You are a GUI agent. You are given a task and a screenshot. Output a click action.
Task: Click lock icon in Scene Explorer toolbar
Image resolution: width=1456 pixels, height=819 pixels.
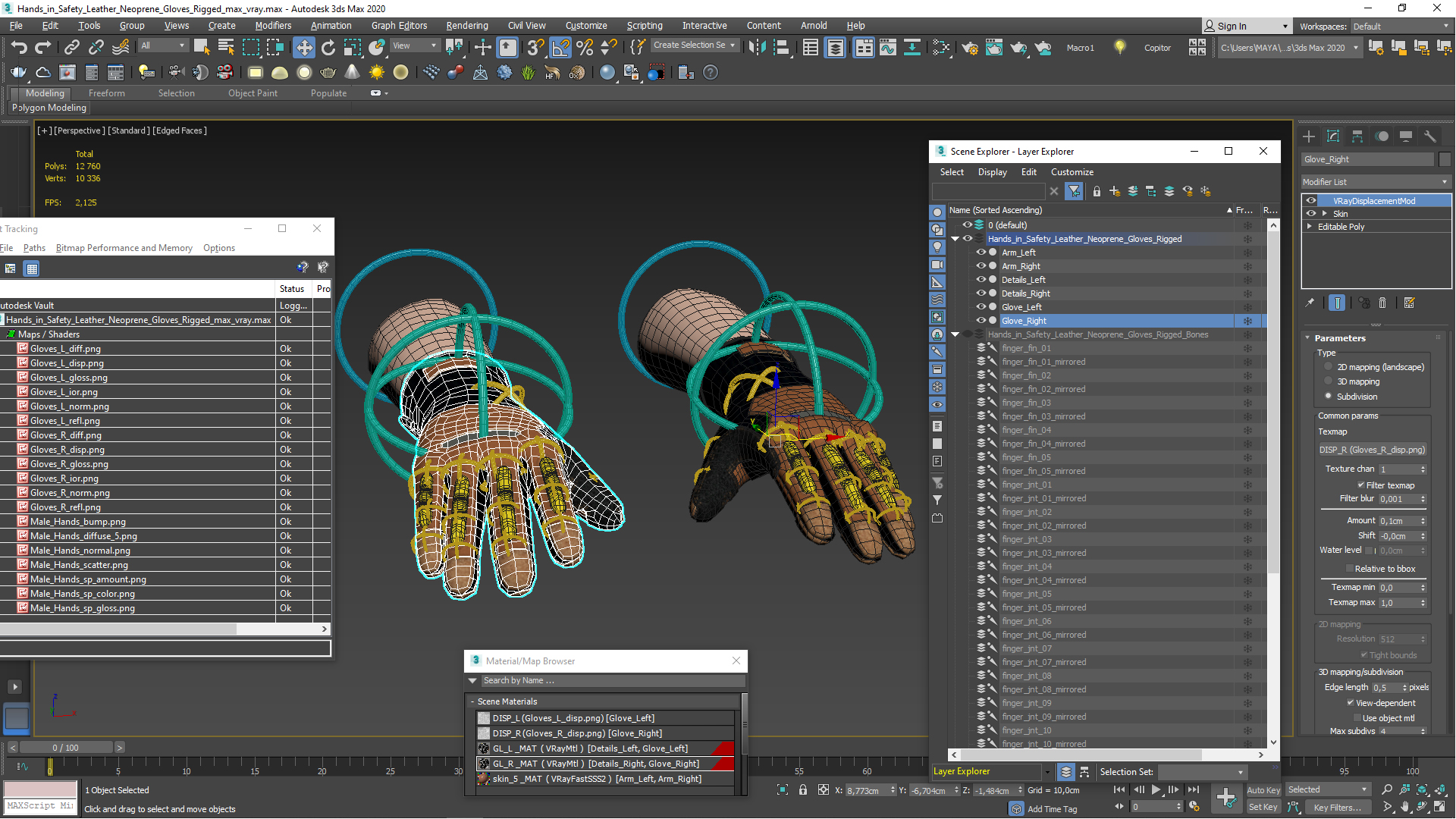click(x=1097, y=191)
